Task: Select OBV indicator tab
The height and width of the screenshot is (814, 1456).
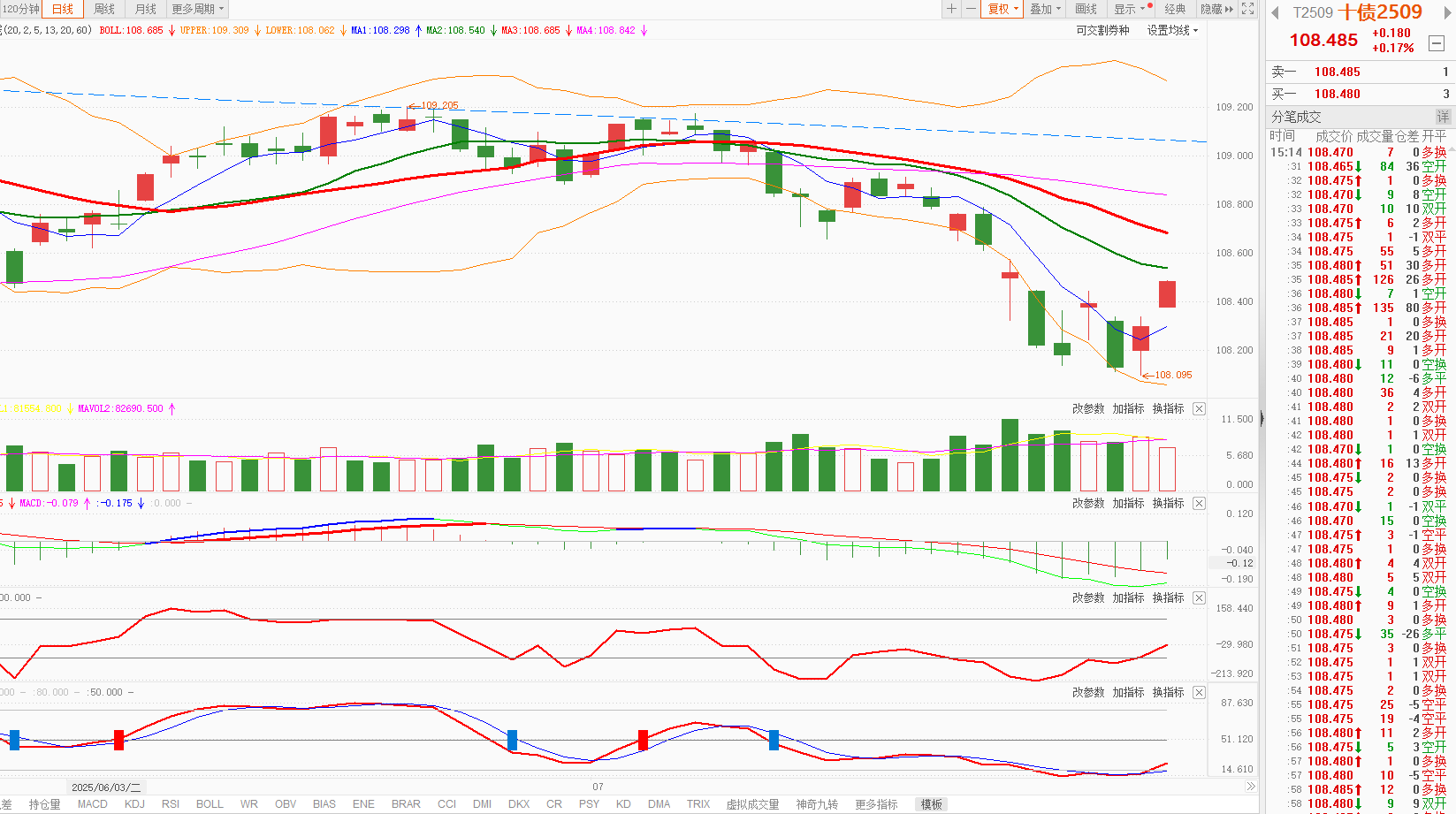Action: point(286,804)
